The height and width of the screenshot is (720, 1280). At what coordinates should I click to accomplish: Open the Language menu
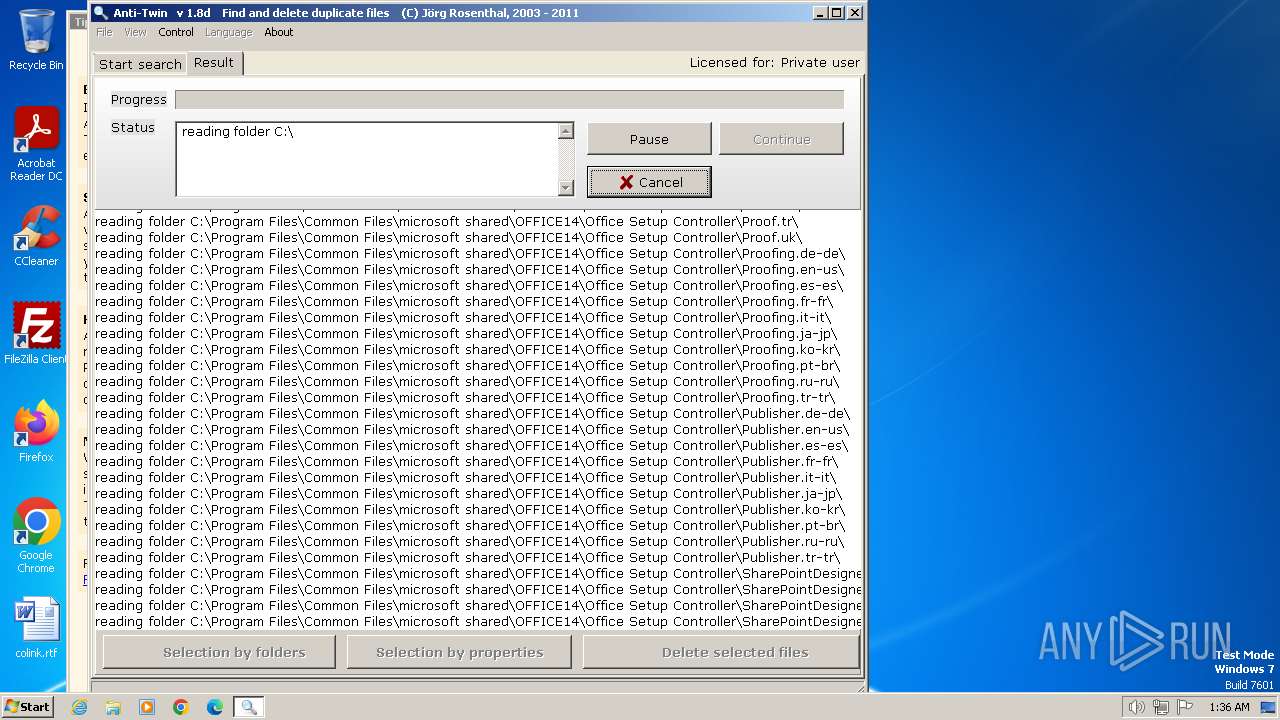229,32
